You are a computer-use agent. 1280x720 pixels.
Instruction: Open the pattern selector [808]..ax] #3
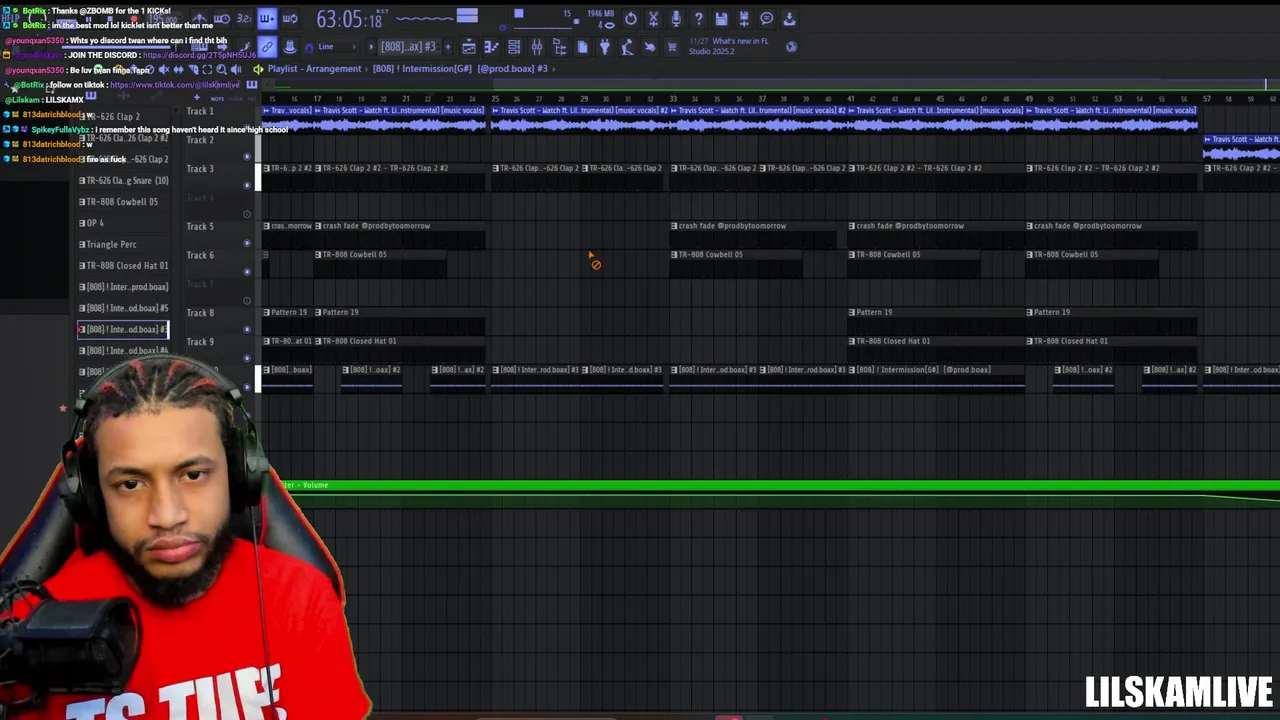tap(408, 47)
